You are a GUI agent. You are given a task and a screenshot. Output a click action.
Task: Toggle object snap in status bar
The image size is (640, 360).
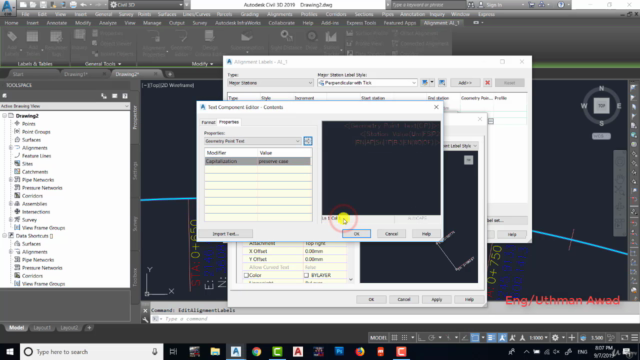pos(475,338)
